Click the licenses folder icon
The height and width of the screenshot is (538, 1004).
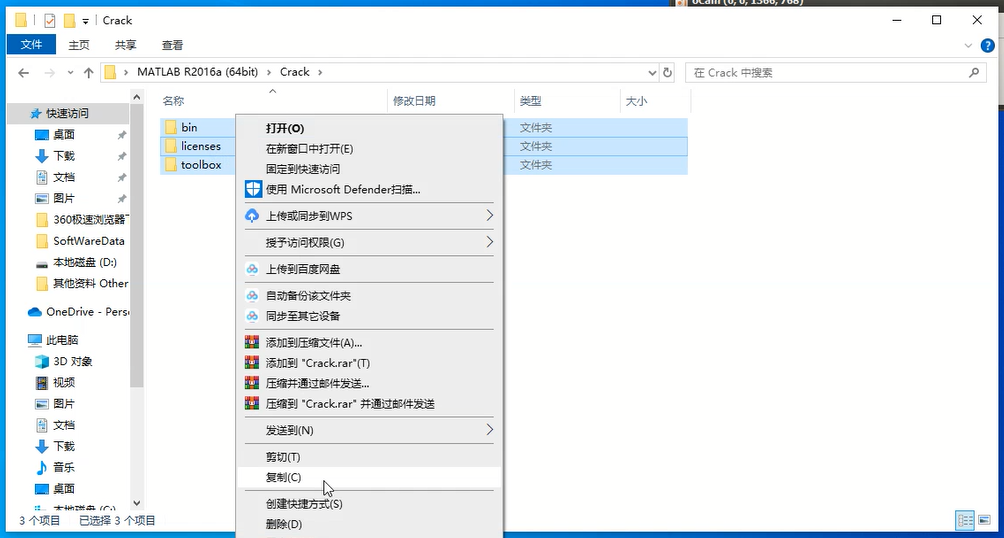pyautogui.click(x=170, y=146)
